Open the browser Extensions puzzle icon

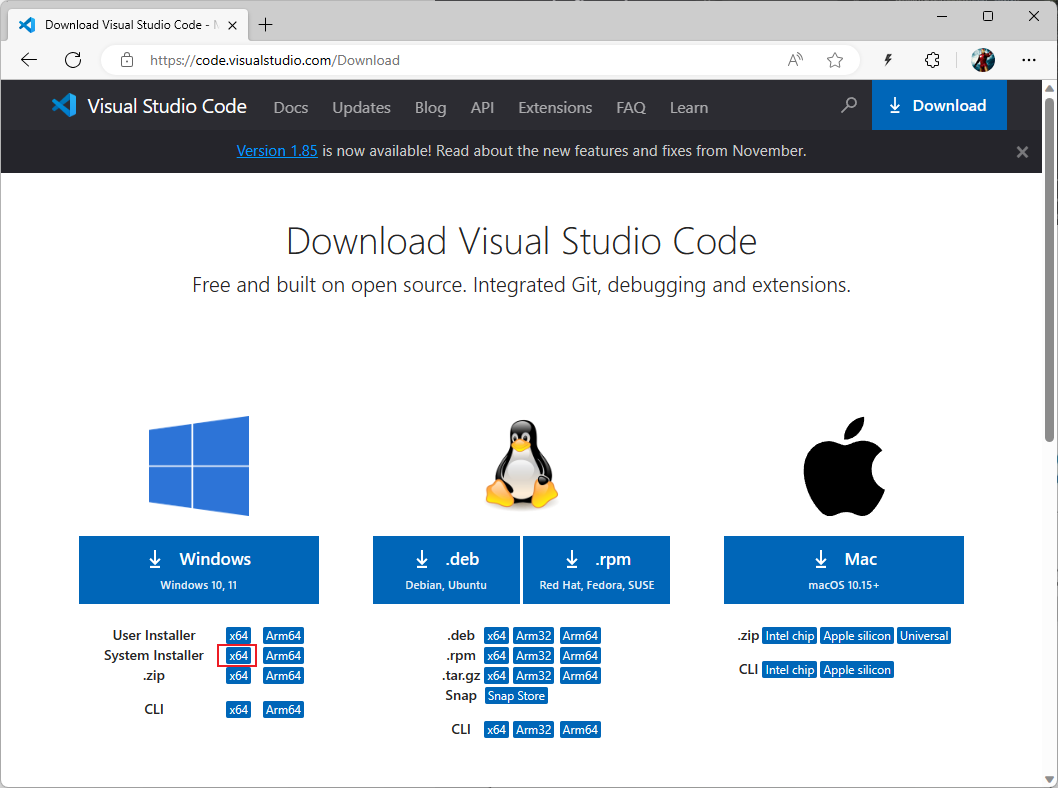pos(932,60)
